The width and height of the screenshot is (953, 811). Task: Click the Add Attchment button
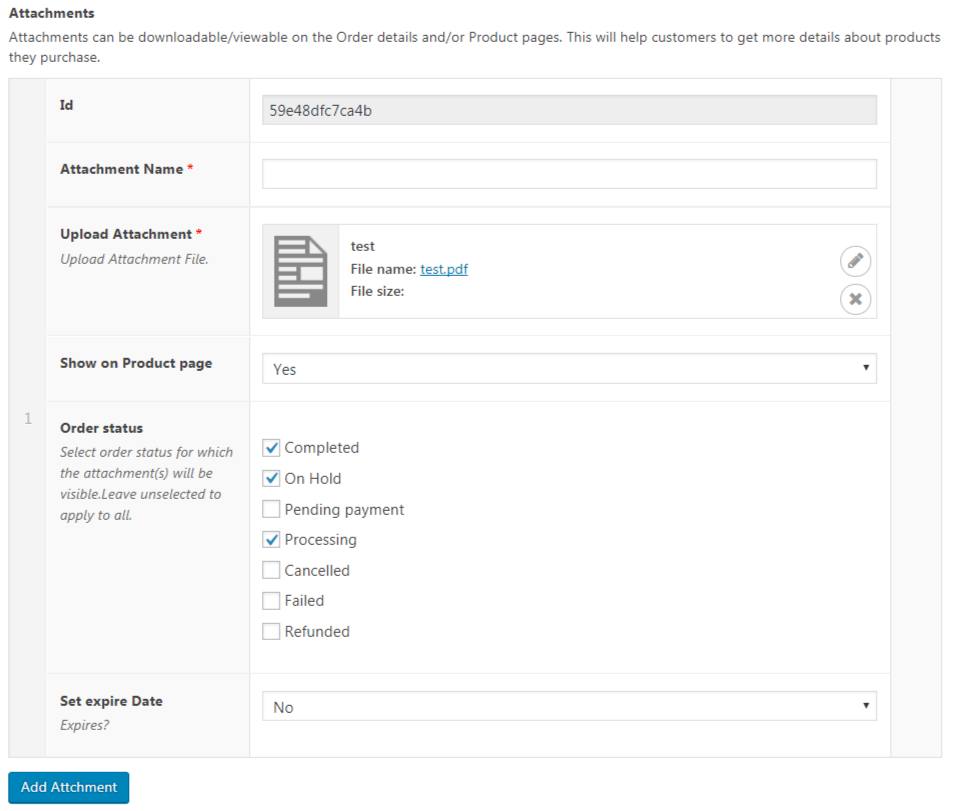(x=69, y=787)
